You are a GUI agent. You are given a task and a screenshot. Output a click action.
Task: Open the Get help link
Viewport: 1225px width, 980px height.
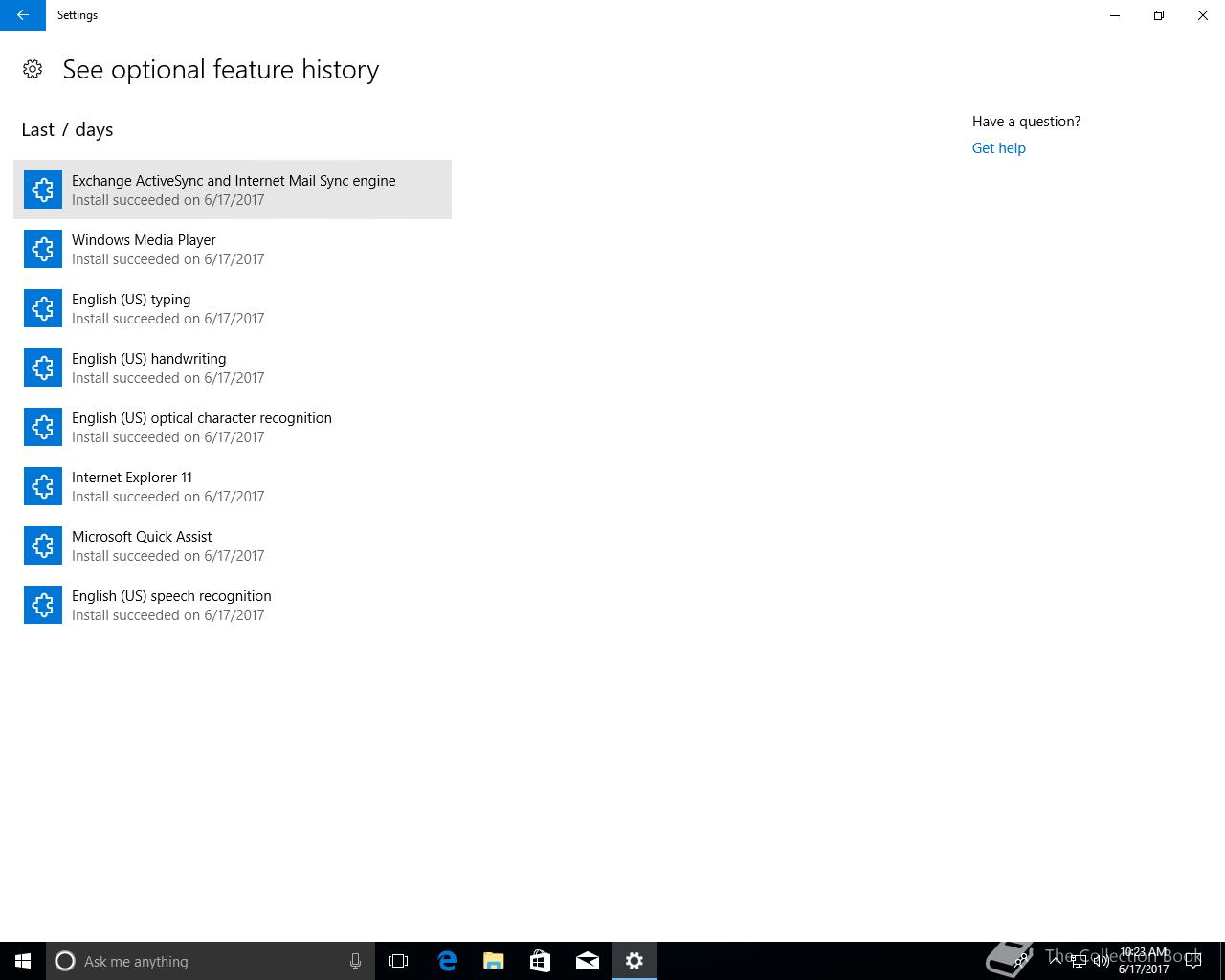click(998, 148)
